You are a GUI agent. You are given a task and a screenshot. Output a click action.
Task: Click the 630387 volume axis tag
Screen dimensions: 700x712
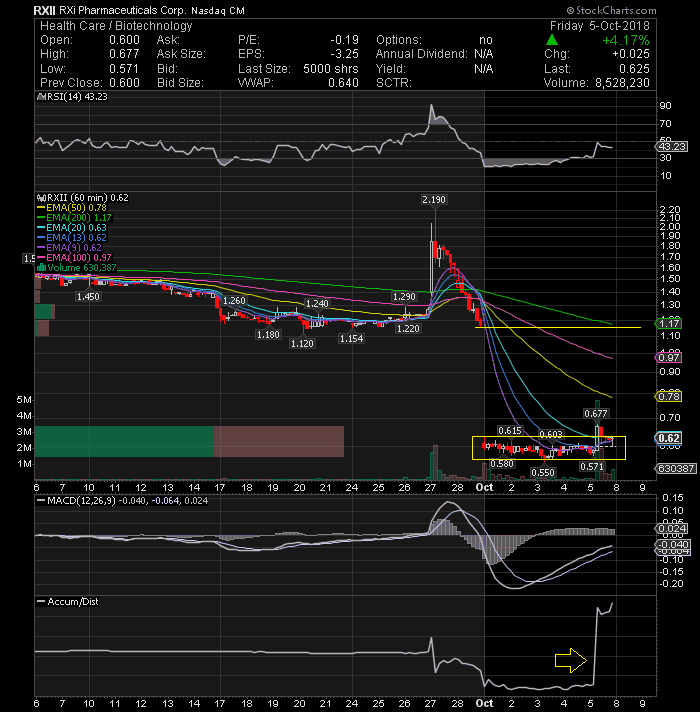[675, 469]
